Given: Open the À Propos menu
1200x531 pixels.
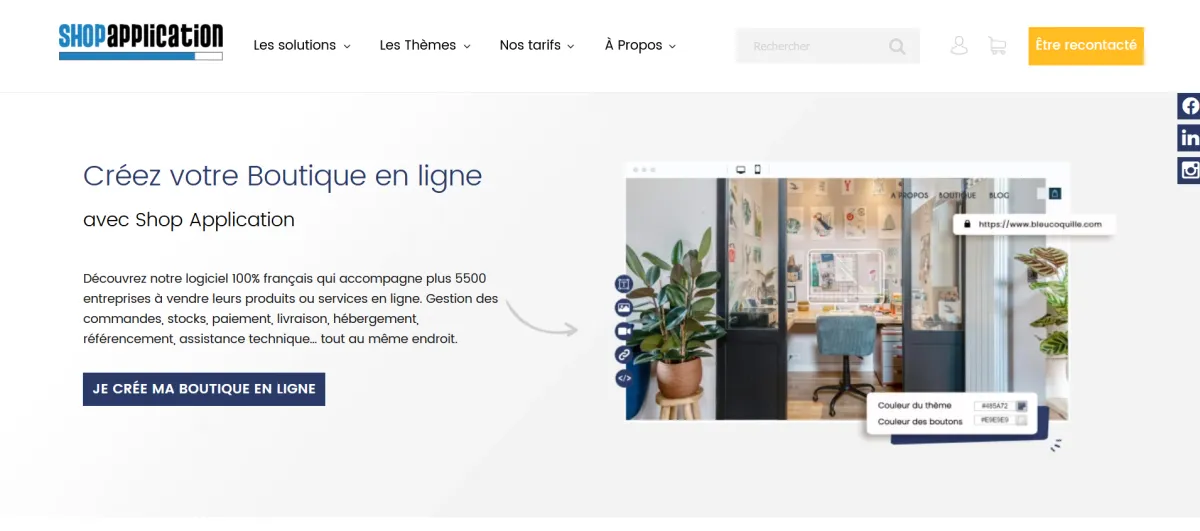Looking at the screenshot, I should [x=641, y=45].
